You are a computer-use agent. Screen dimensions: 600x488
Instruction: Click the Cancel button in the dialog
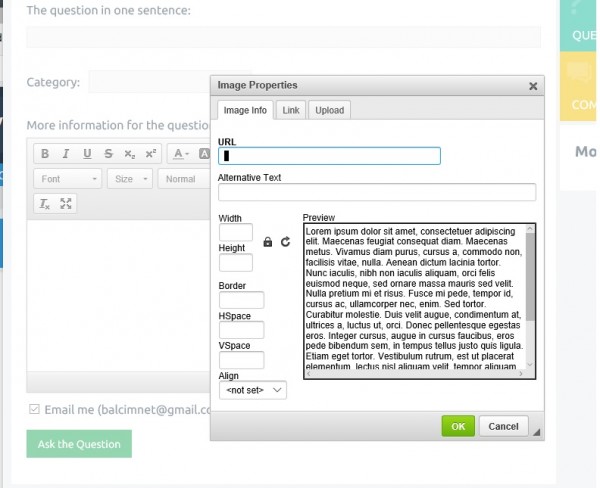click(x=503, y=426)
